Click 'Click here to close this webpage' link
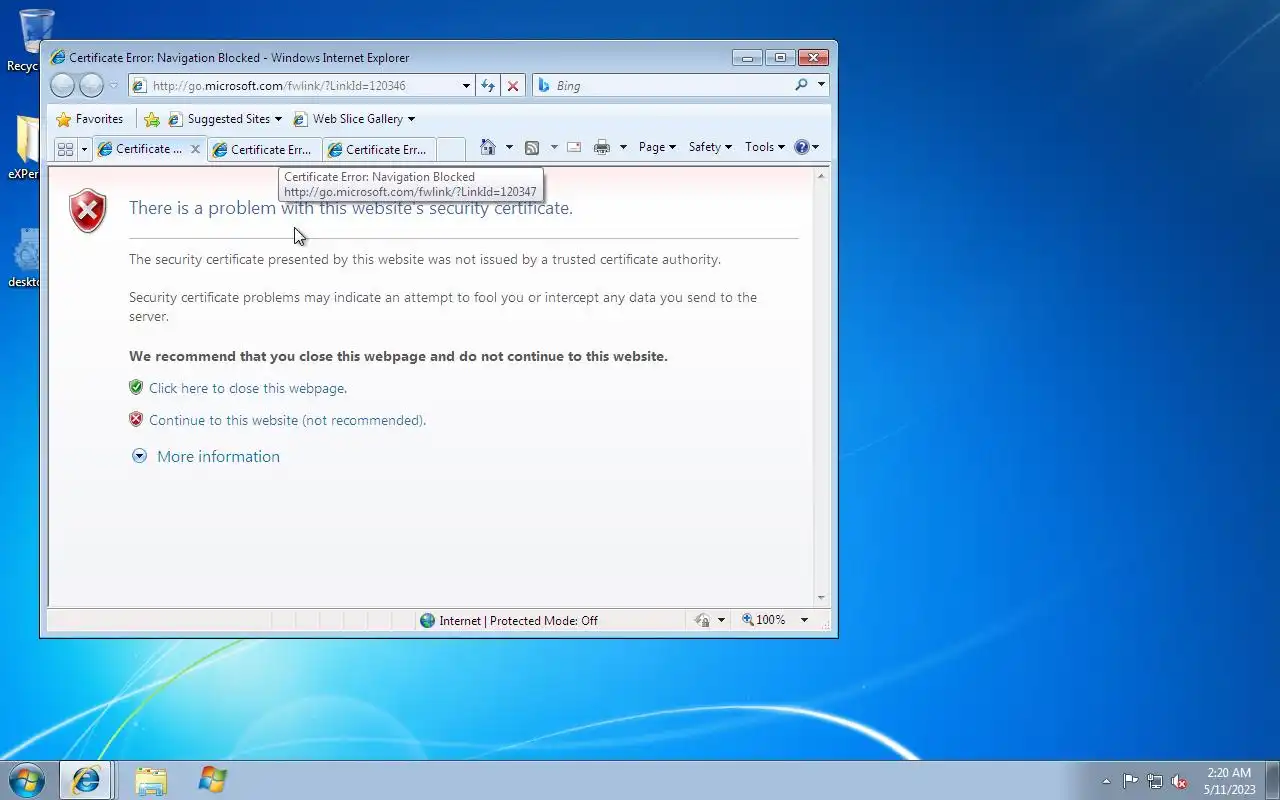 (x=248, y=388)
